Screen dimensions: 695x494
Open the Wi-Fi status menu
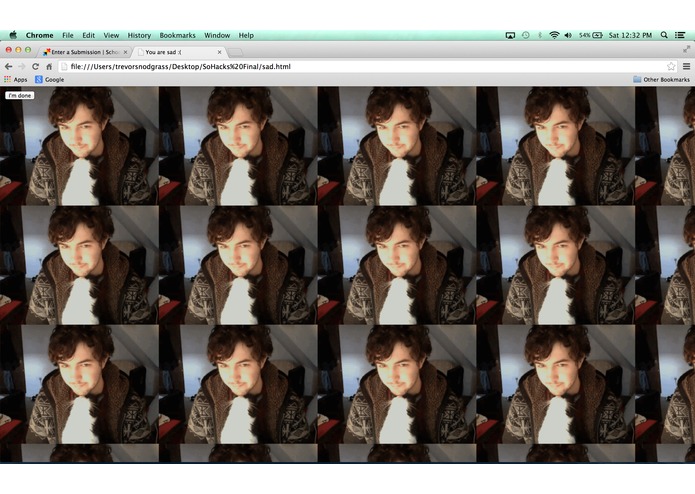coord(554,35)
